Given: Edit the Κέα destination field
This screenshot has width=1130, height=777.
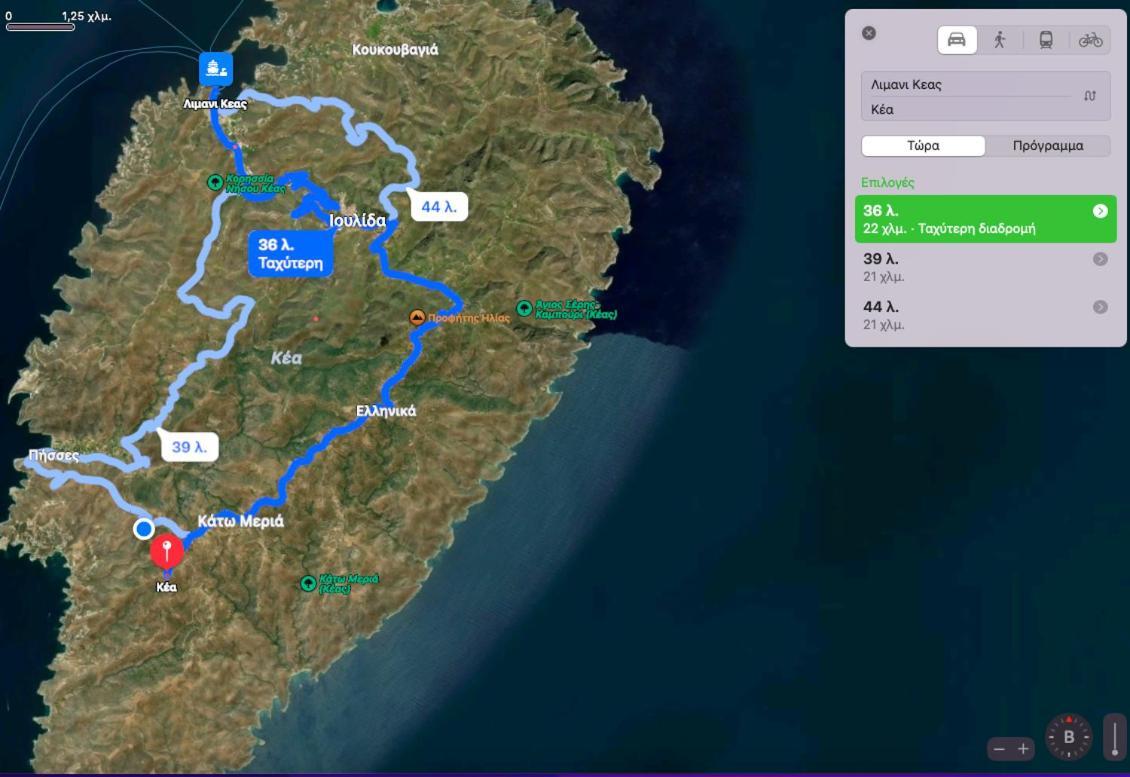Looking at the screenshot, I should (x=972, y=110).
